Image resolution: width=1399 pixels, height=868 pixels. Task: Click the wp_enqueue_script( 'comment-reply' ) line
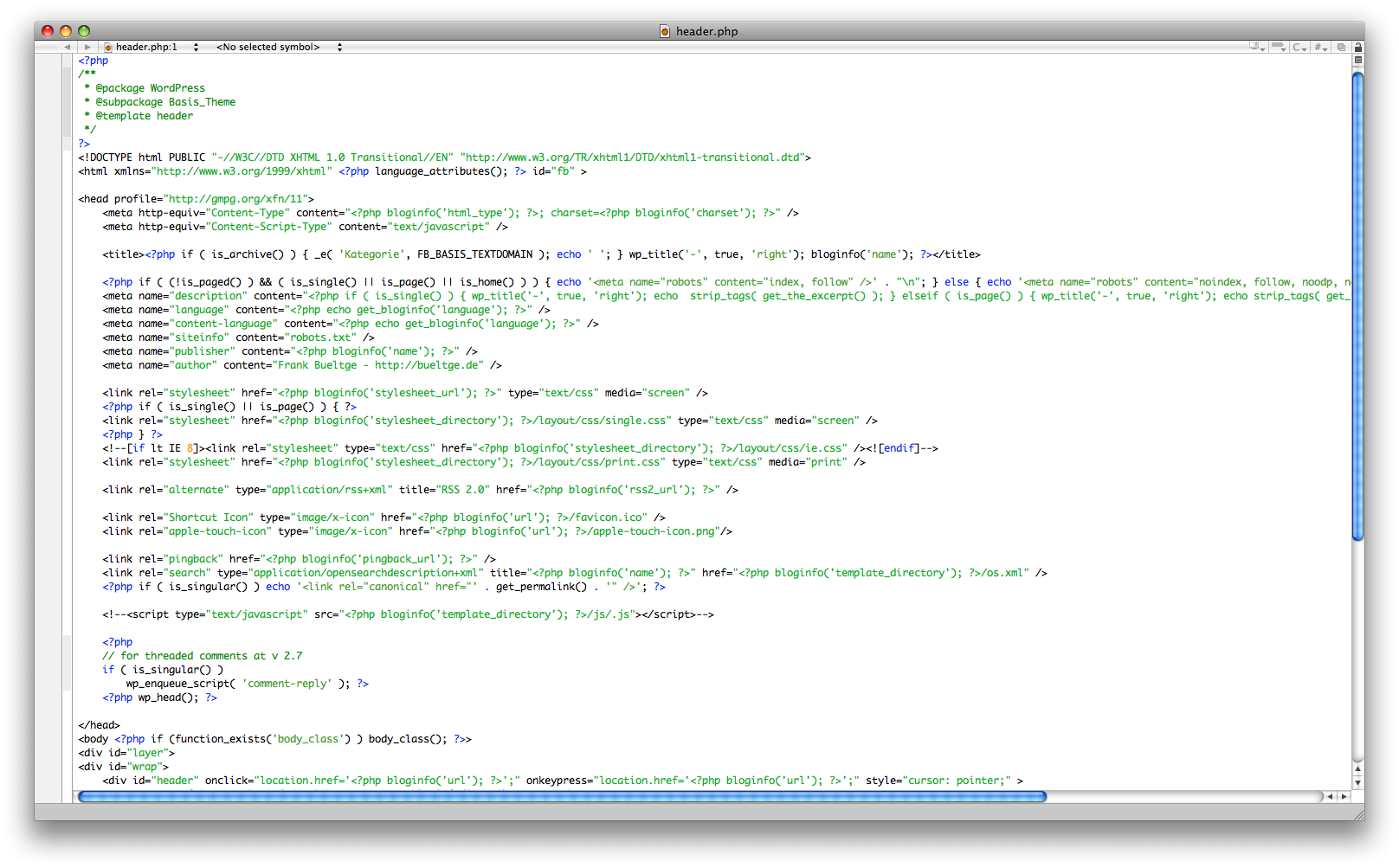click(x=247, y=684)
